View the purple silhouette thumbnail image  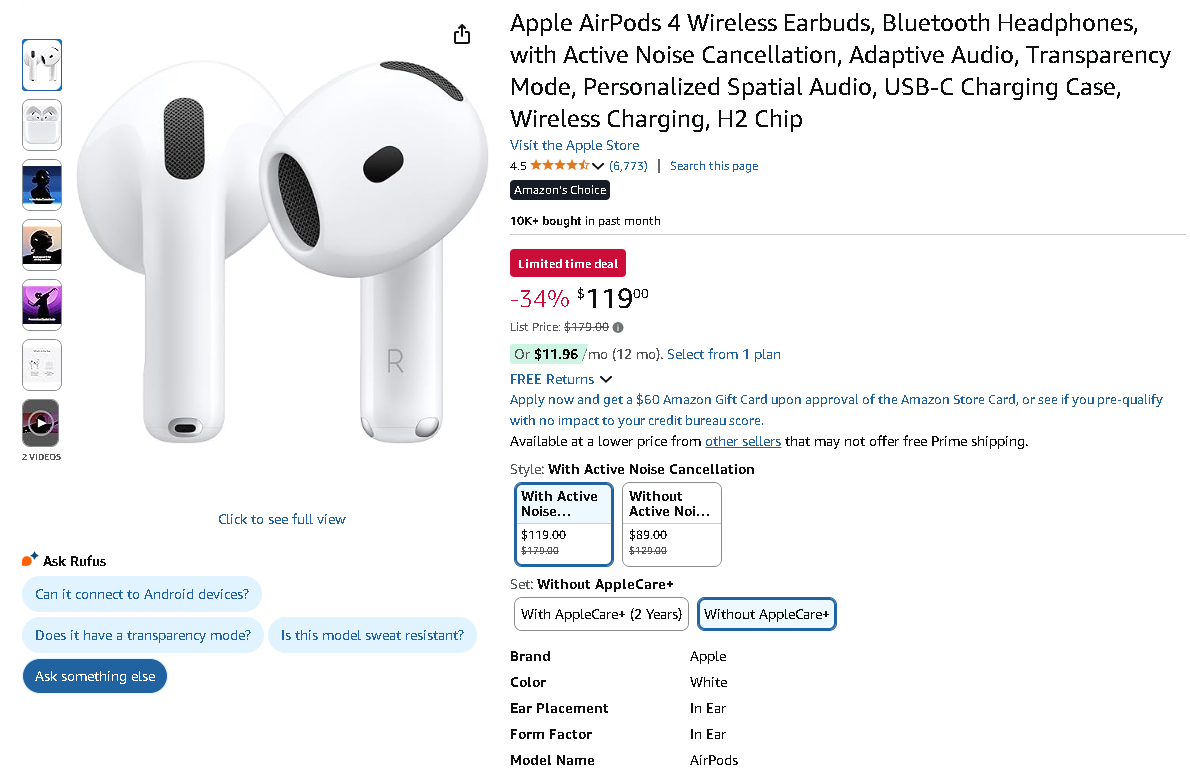click(x=42, y=304)
